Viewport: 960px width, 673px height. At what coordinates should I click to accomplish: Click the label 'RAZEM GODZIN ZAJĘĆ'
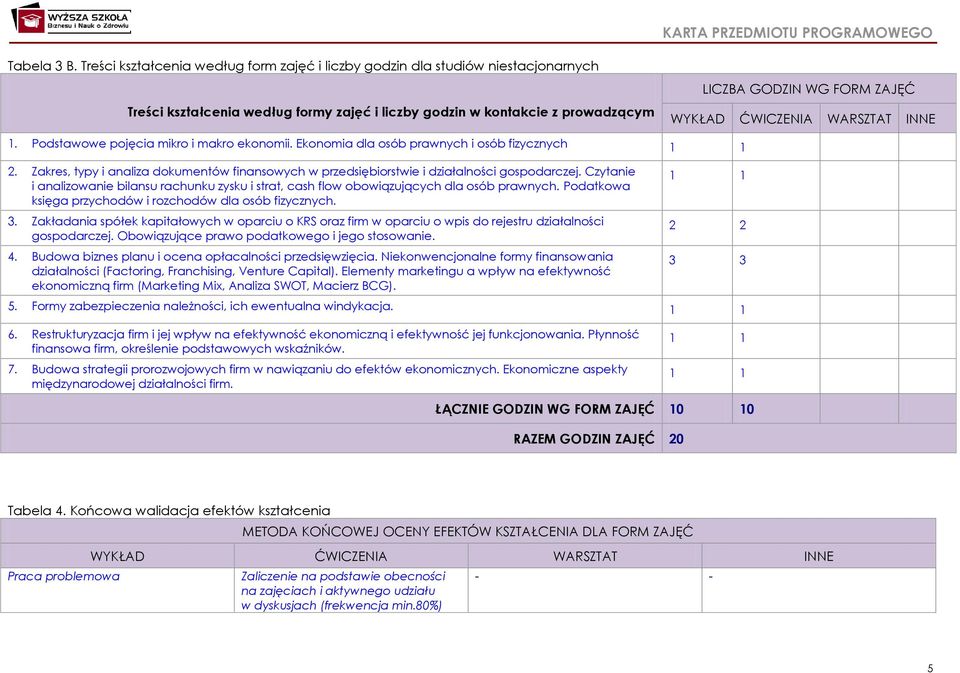point(583,439)
